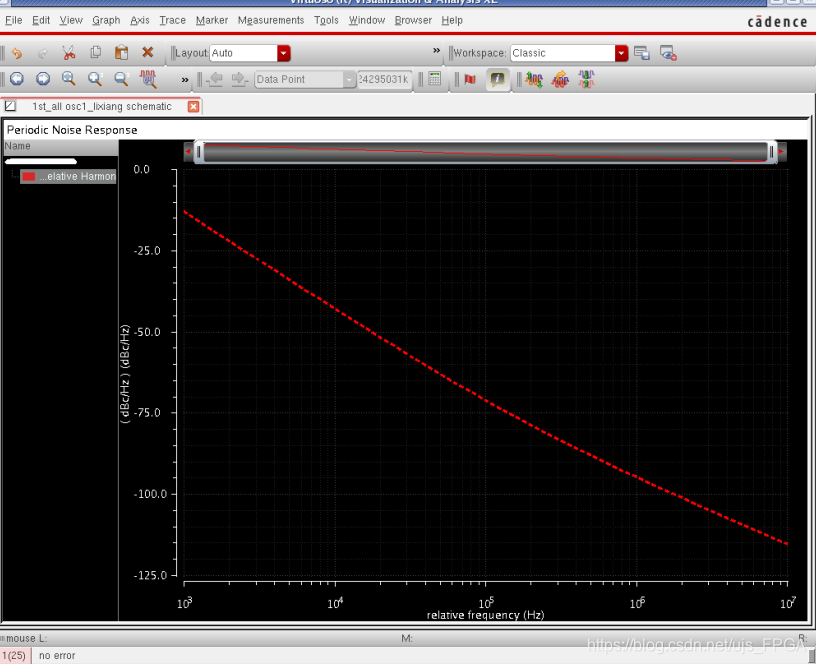The width and height of the screenshot is (816, 664).
Task: Select the 1st_all osc1_lixiang schematic tab
Action: coord(101,107)
